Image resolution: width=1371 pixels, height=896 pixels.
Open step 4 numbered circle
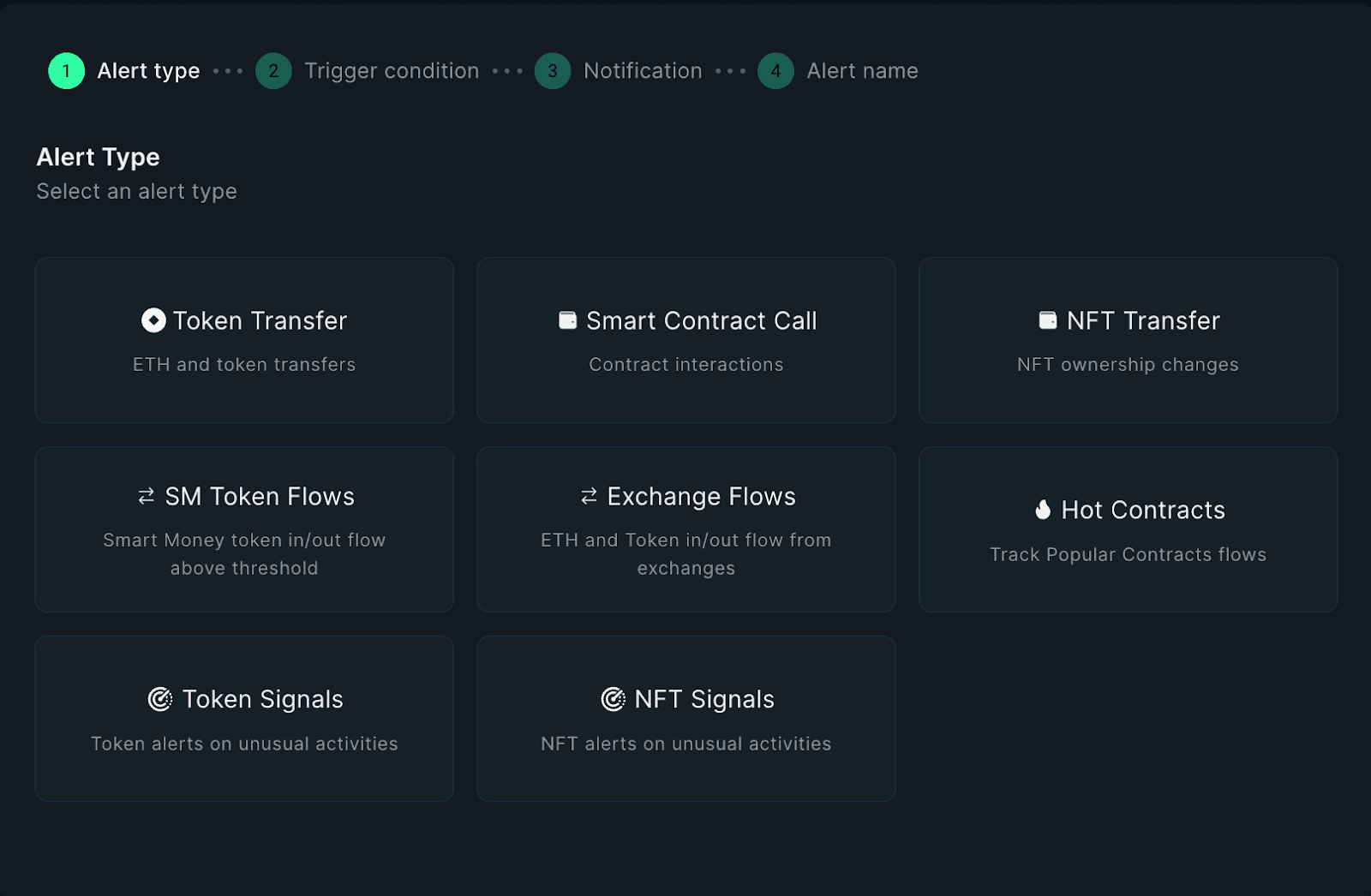coord(775,71)
